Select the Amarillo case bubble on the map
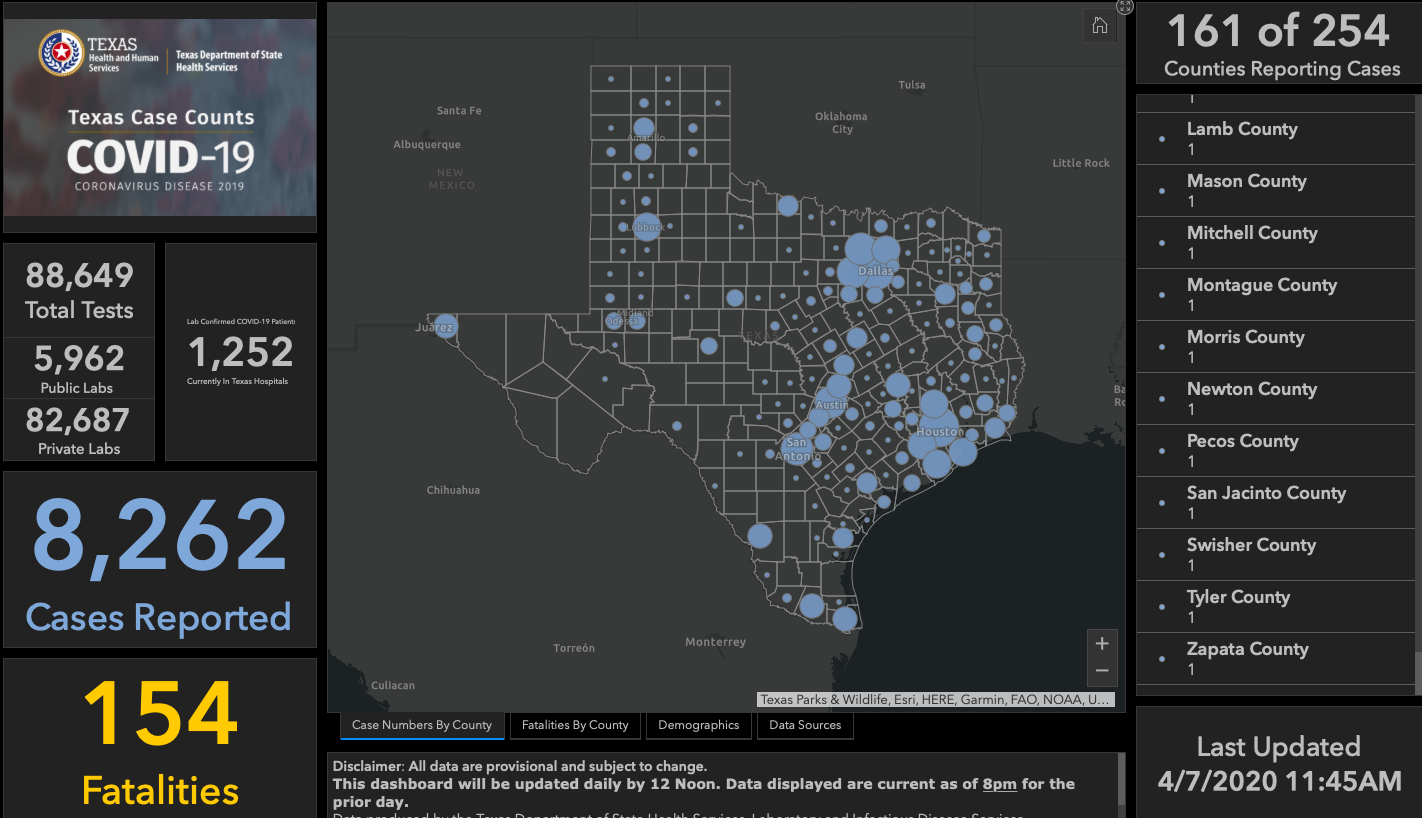The height and width of the screenshot is (818, 1422). [644, 129]
